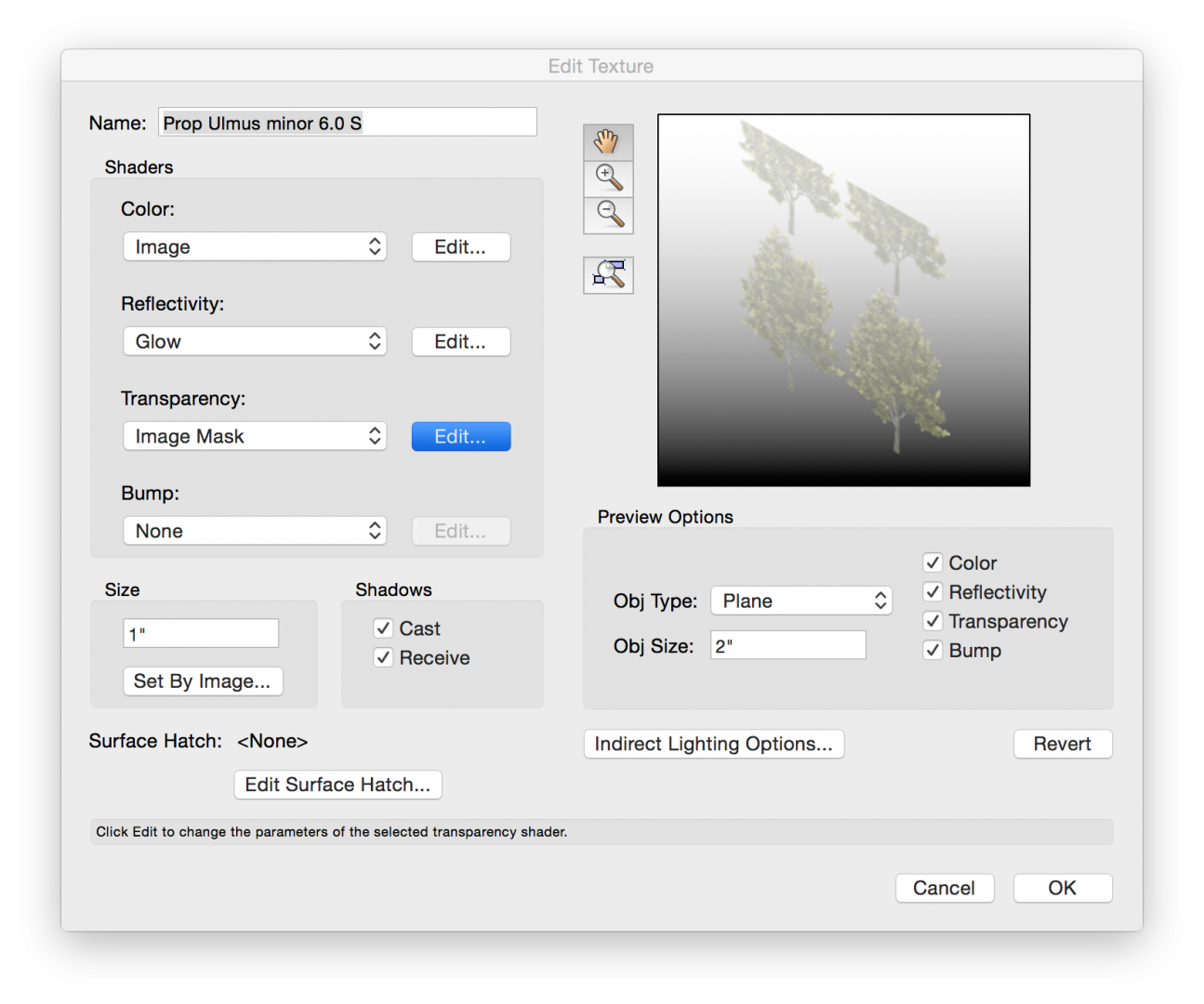1204x1004 pixels.
Task: Uncheck the Reflectivity preview option
Action: [933, 592]
